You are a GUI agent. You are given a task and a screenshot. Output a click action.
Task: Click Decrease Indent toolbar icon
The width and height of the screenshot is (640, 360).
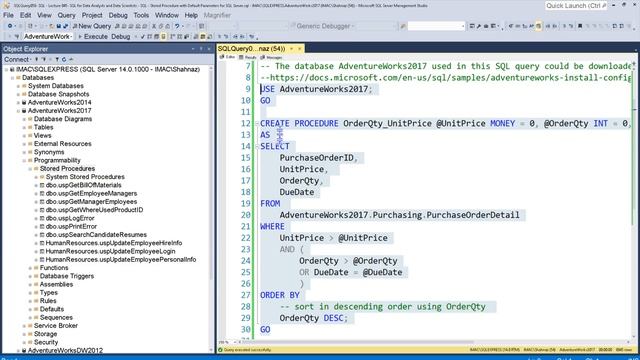pos(236,37)
